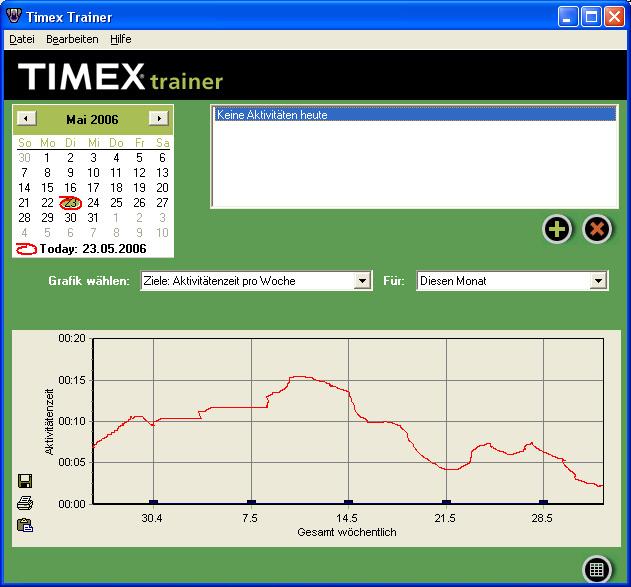Select May 5 in the calendar
The width and height of the screenshot is (631, 587).
139,158
